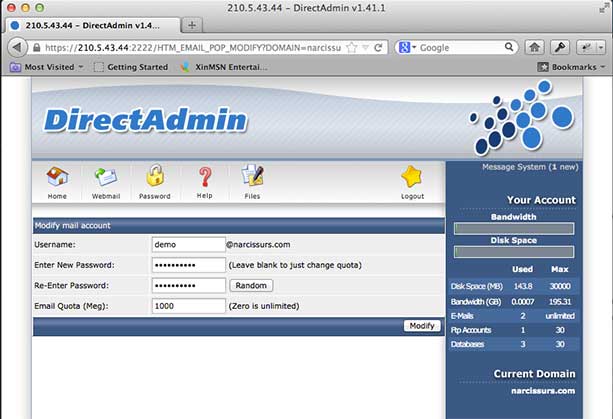Click the Username field containing demo
This screenshot has width=613, height=419.
[188, 245]
